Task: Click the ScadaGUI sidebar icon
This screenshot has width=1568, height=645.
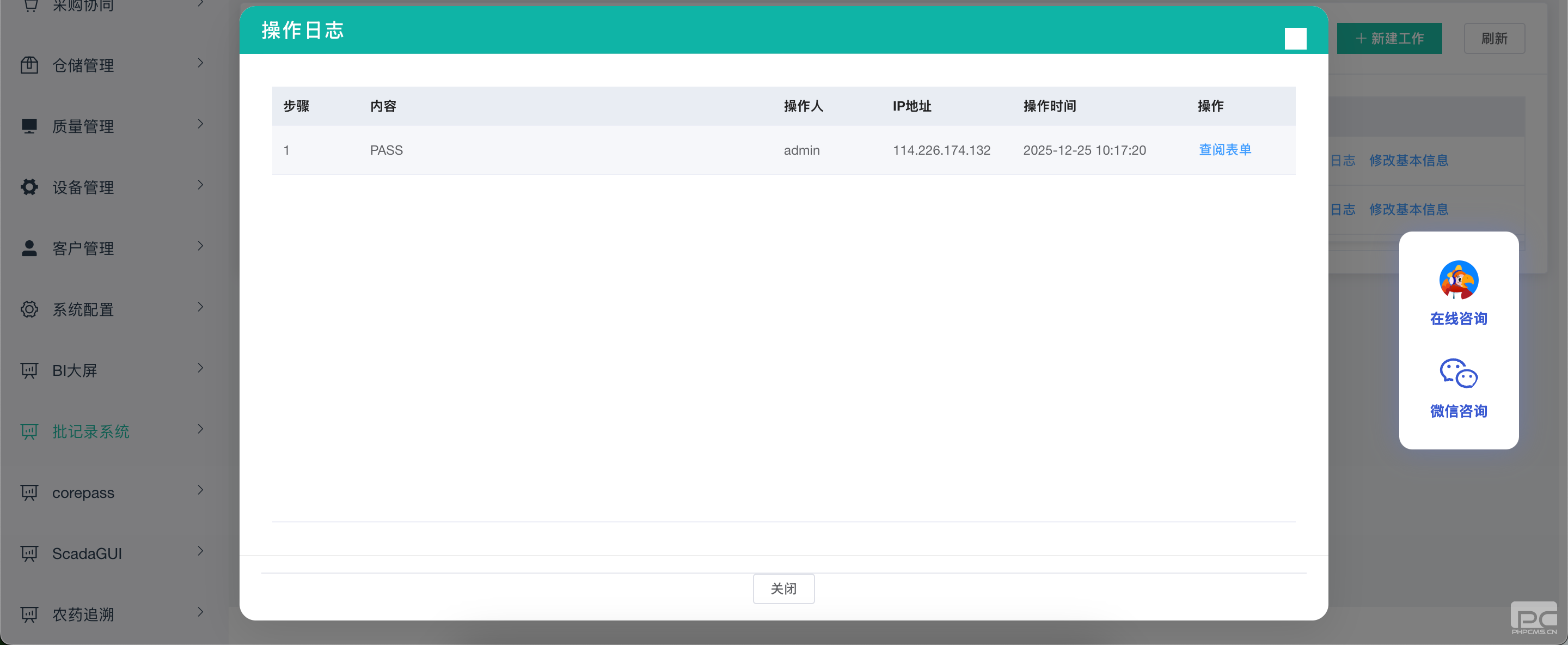Action: pos(29,553)
